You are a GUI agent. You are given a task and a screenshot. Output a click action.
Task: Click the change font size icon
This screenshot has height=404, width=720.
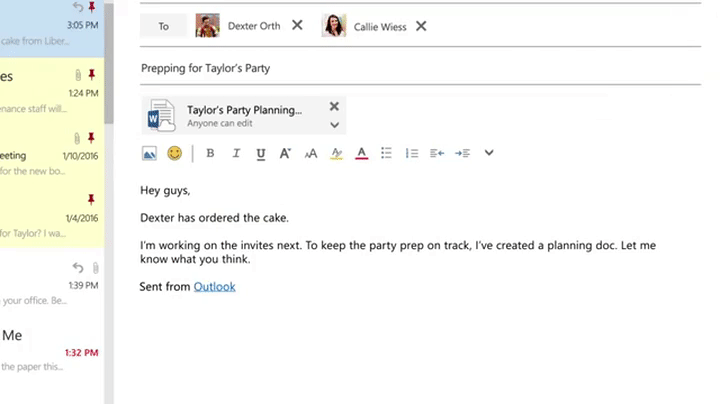pyautogui.click(x=311, y=153)
